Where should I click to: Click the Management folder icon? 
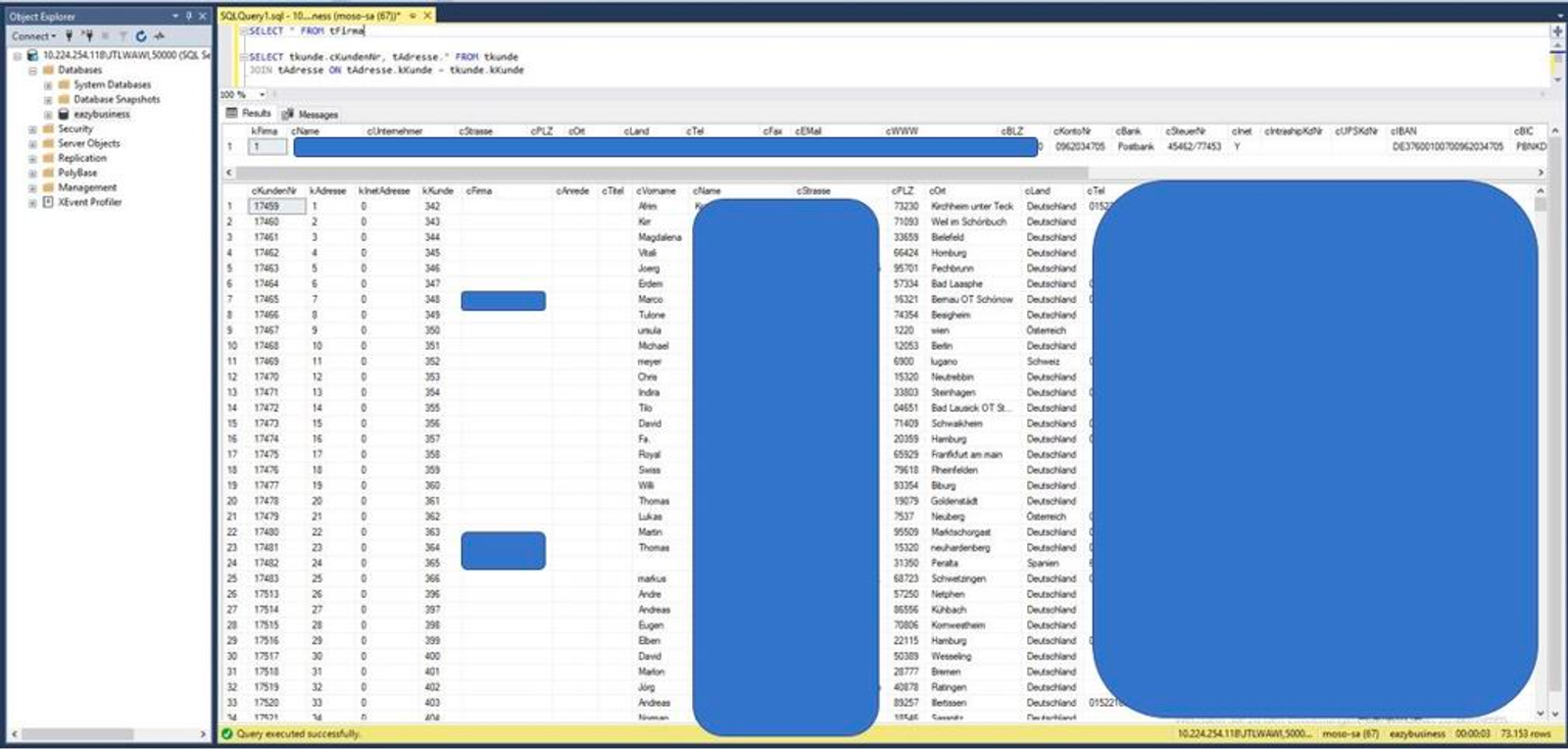pos(48,187)
